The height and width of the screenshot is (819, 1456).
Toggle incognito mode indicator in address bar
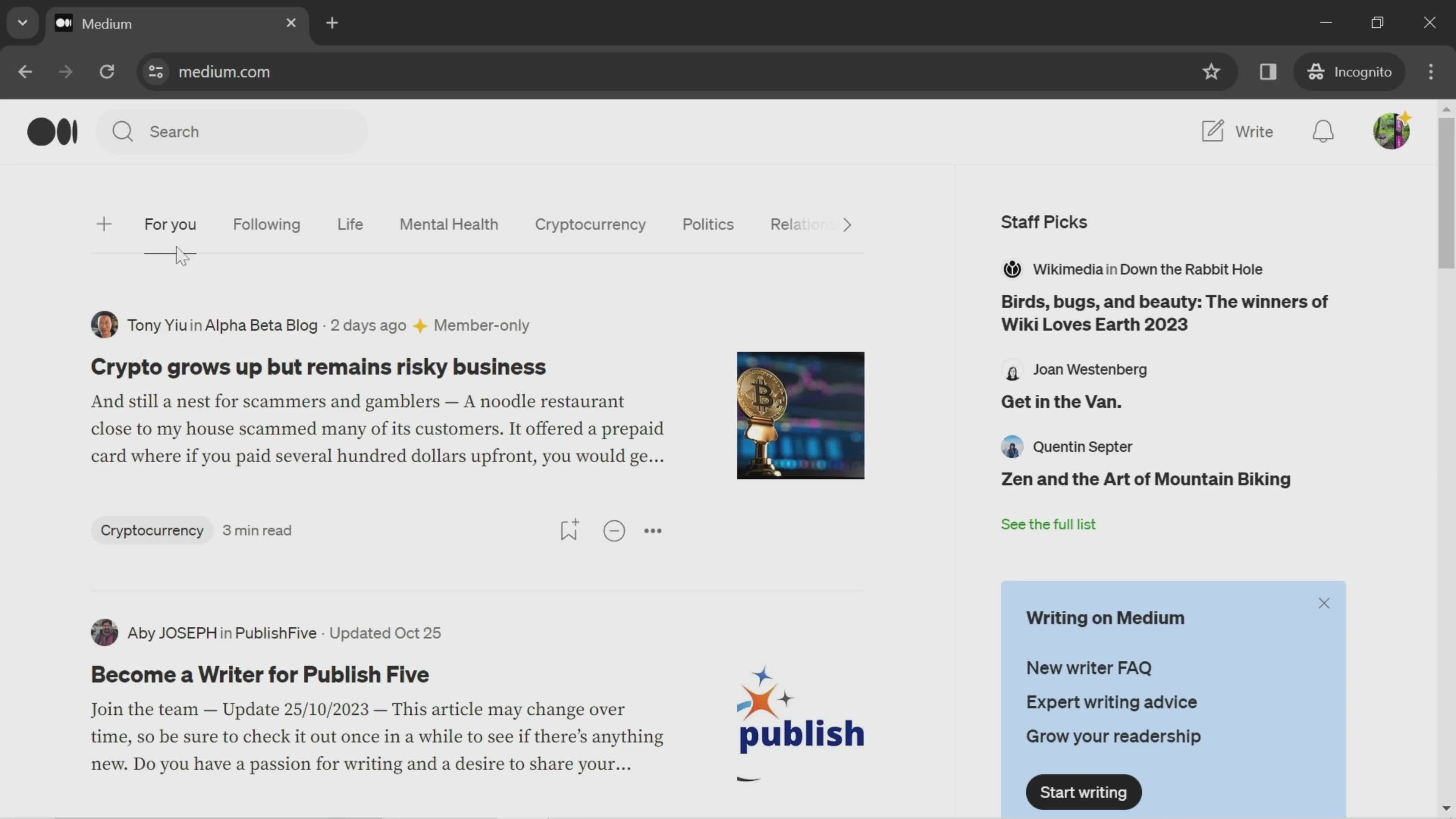pos(1349,71)
